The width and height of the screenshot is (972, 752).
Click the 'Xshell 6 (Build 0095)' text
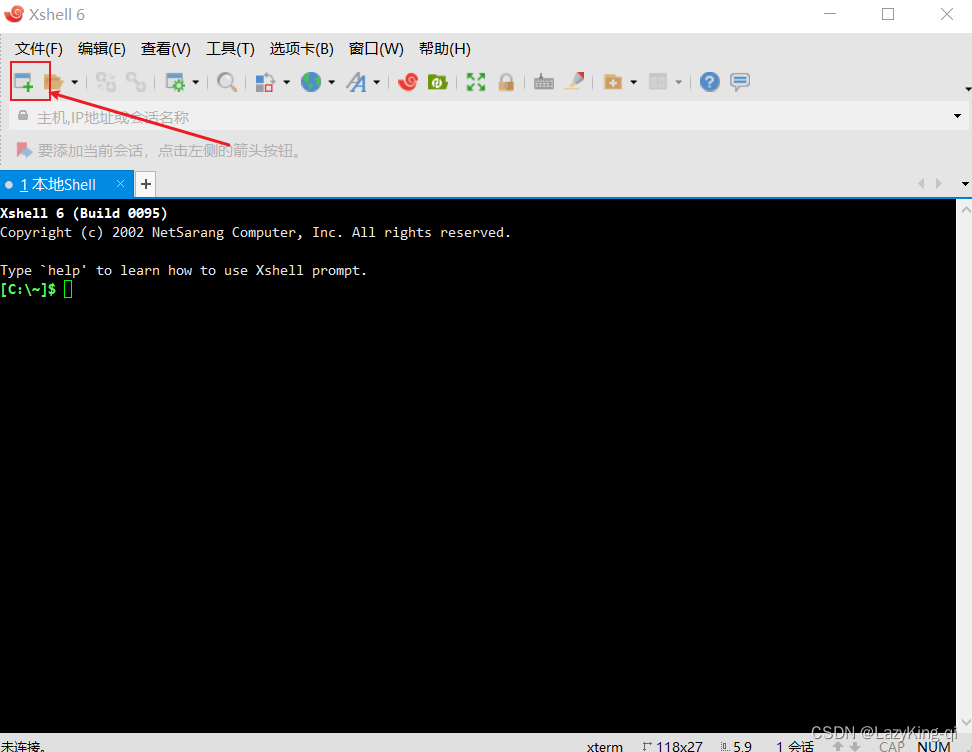tap(84, 213)
